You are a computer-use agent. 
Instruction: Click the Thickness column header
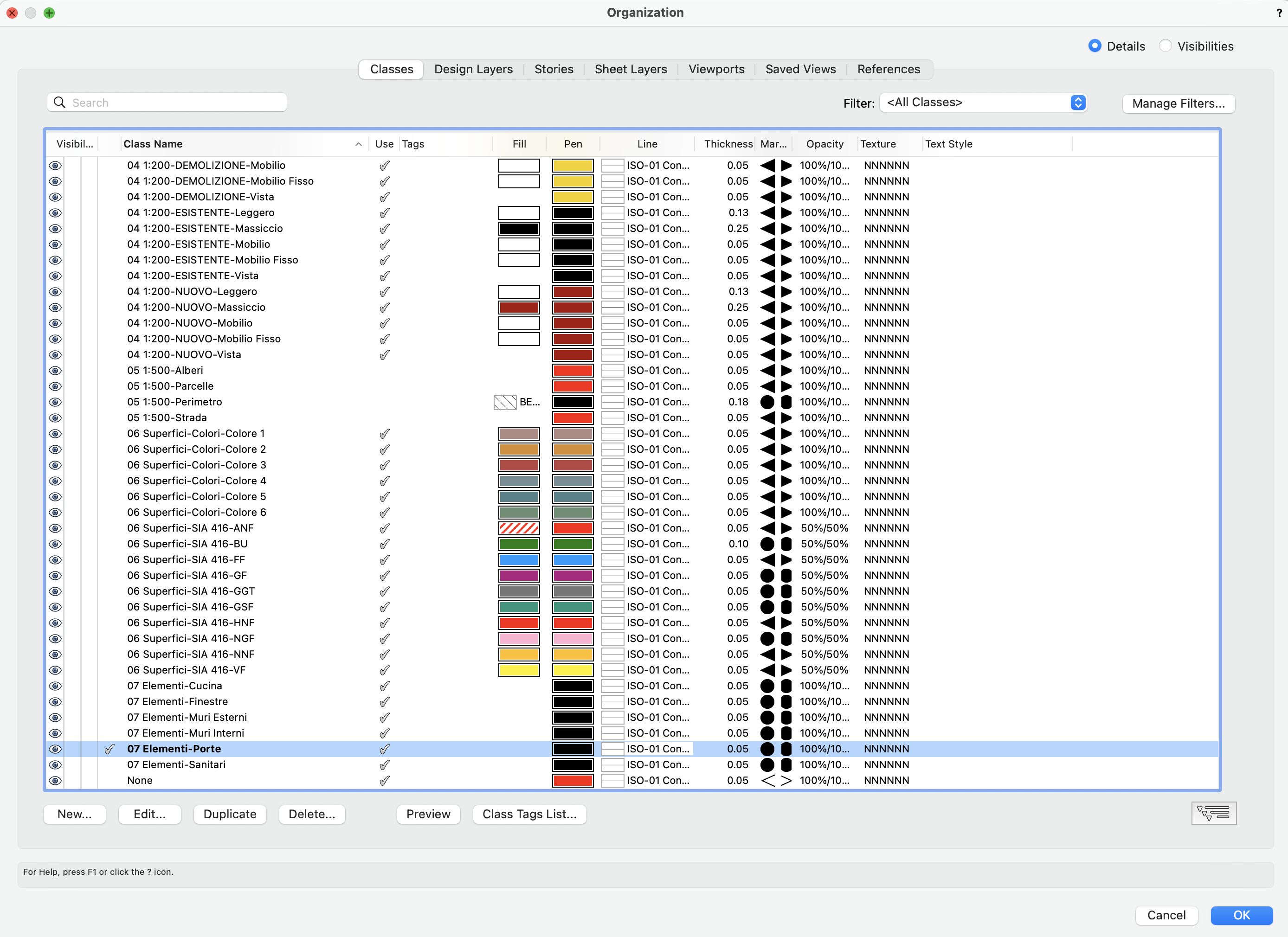[728, 144]
